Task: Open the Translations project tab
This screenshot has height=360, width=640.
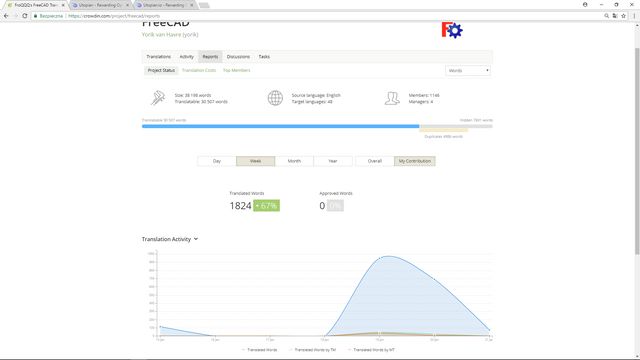Action: pyautogui.click(x=158, y=57)
